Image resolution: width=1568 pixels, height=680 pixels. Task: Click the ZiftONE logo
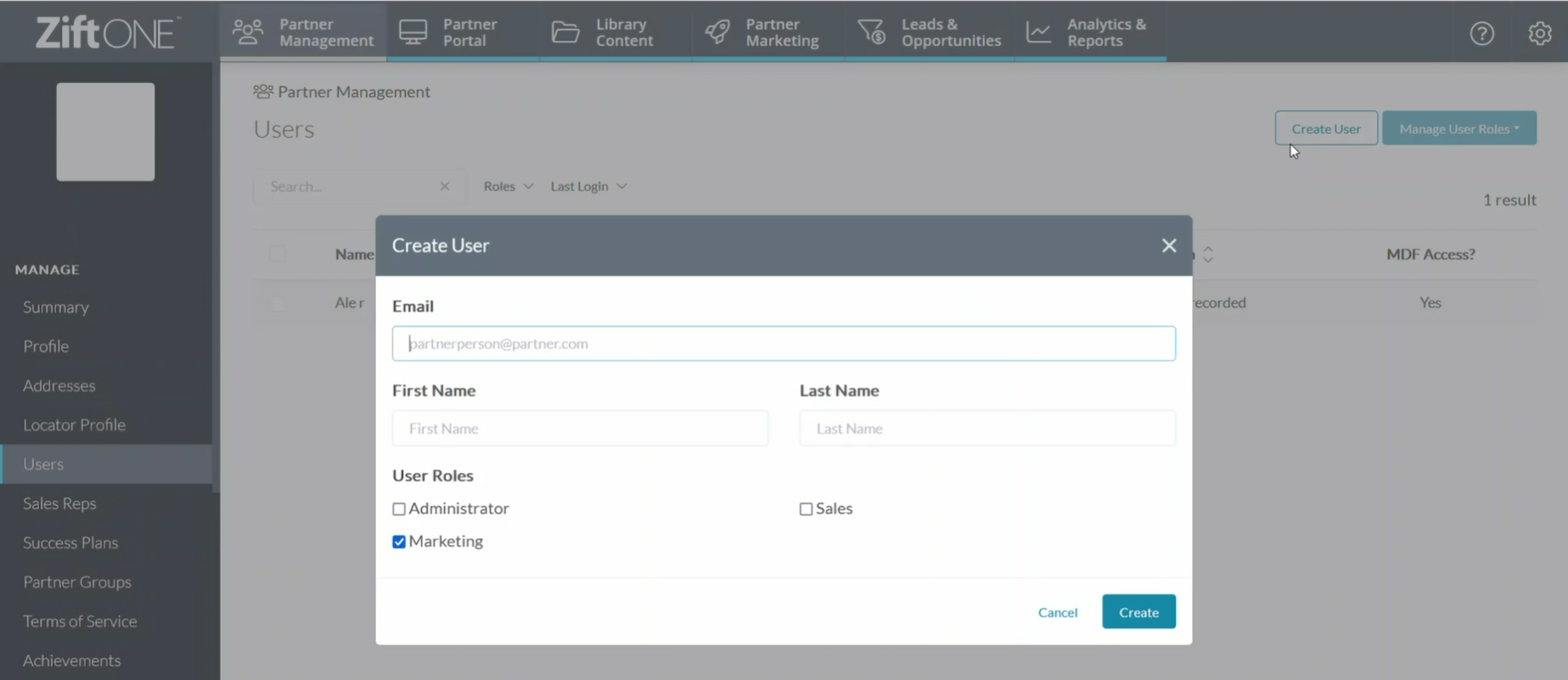point(107,32)
